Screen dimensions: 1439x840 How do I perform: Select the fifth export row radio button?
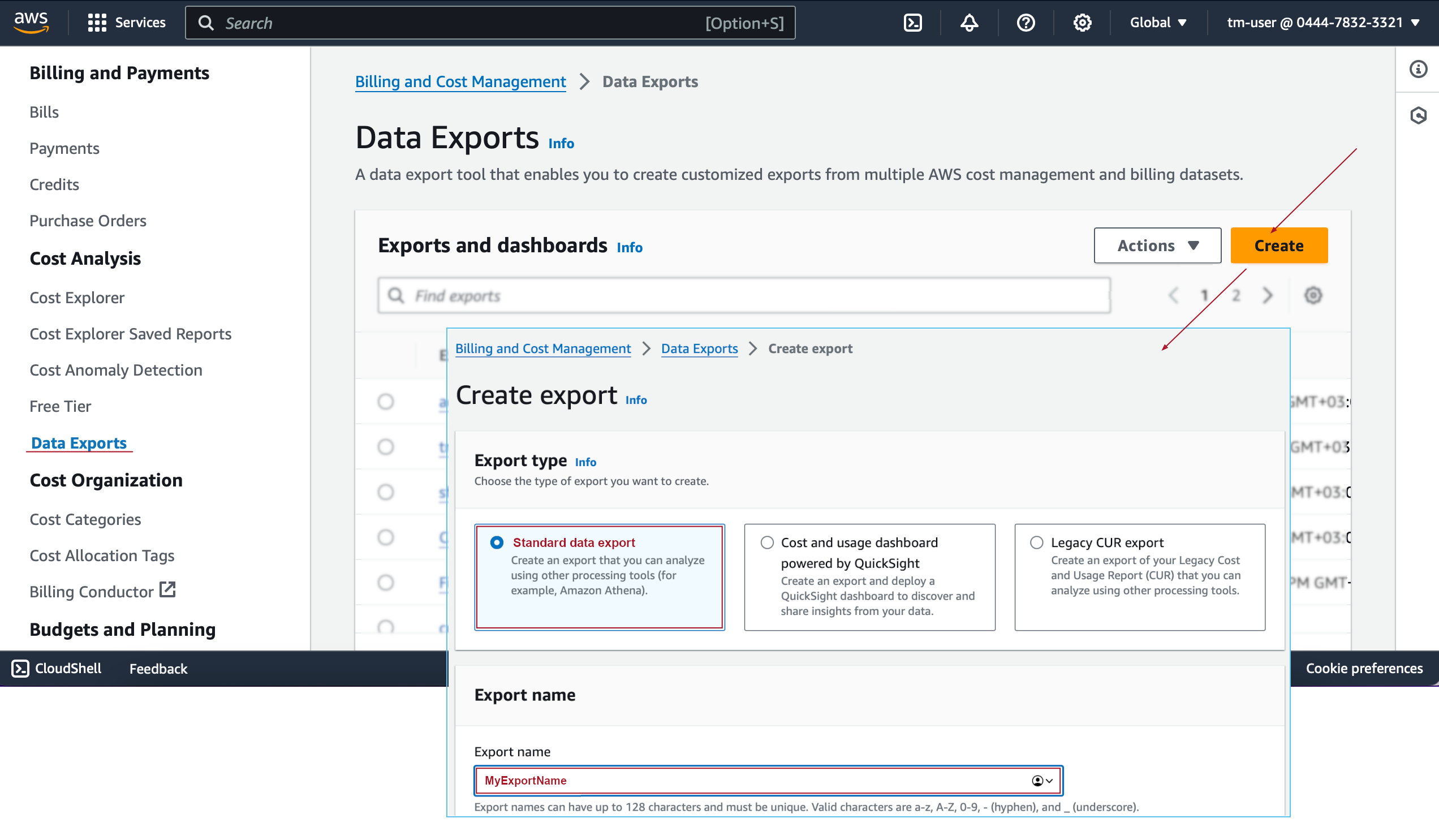point(386,583)
